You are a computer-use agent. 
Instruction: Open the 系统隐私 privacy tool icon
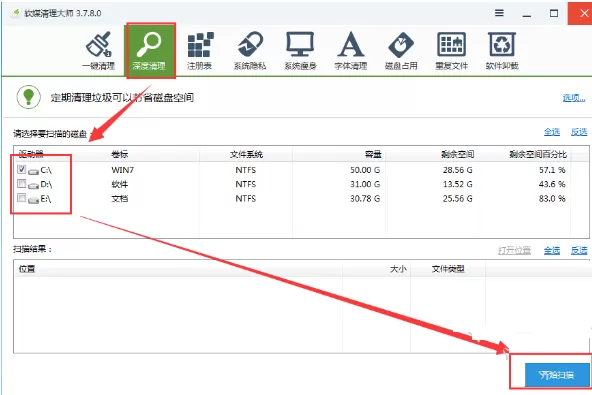click(x=250, y=51)
